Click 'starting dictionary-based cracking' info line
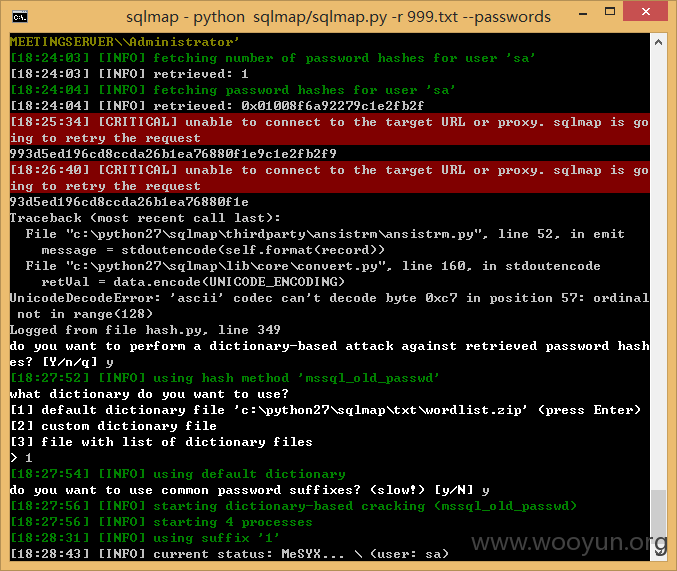The image size is (677, 571). point(294,505)
